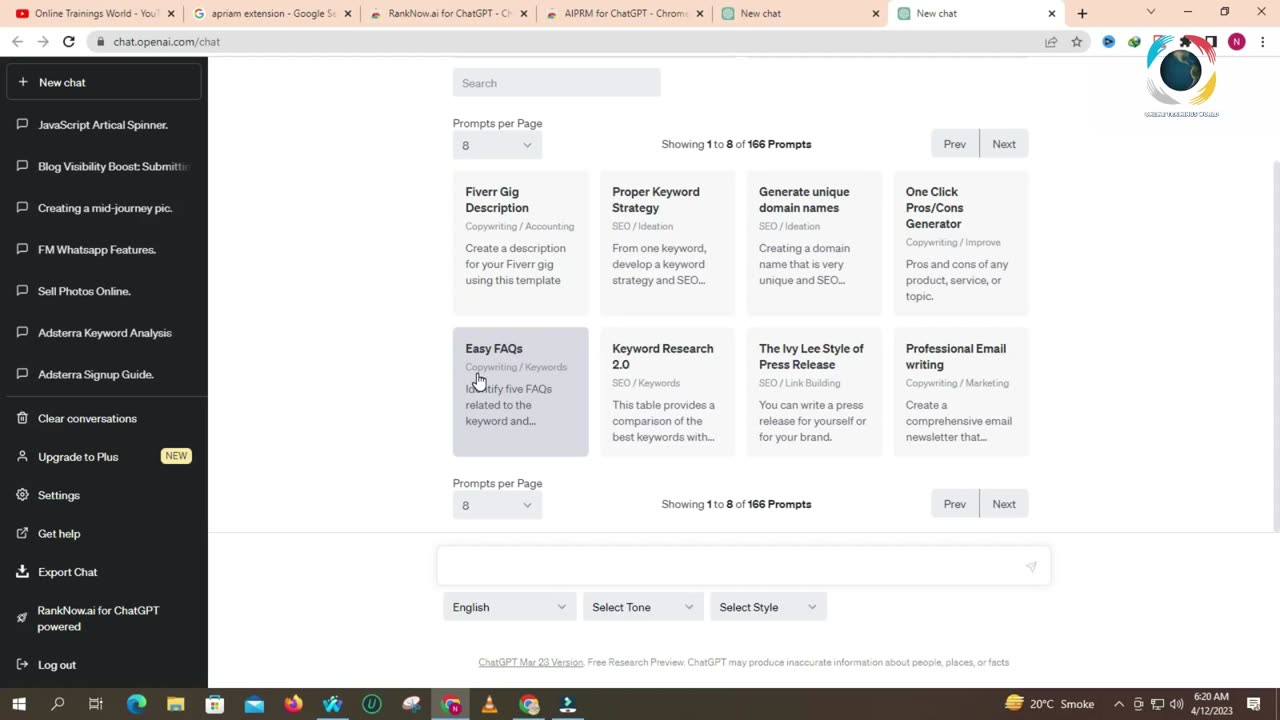The image size is (1280, 720).
Task: Open the Chrome three-dot menu
Action: coord(1263,42)
